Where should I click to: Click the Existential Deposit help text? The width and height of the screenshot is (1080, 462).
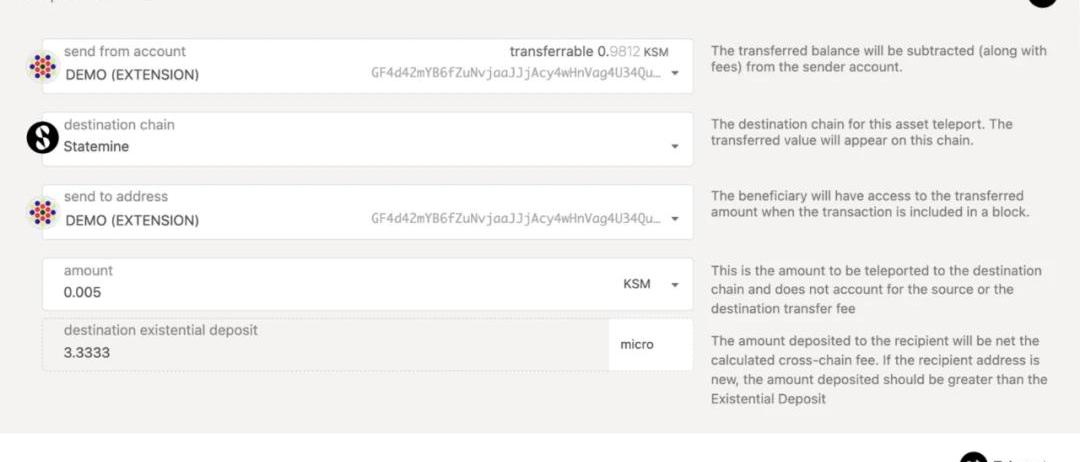[879, 370]
